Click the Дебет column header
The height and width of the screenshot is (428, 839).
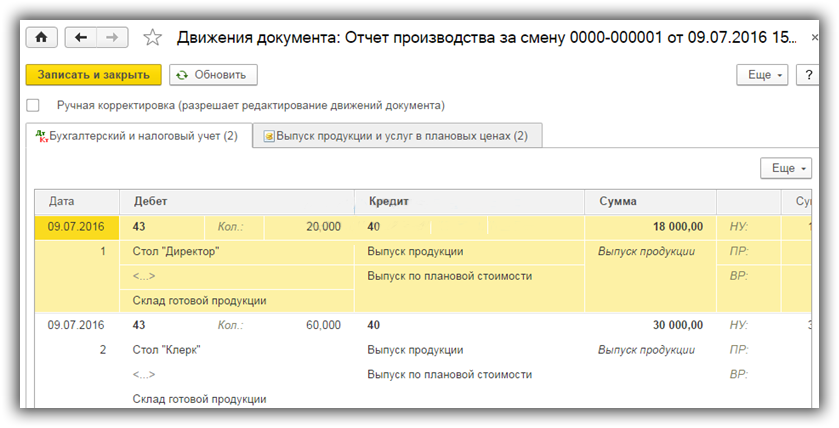click(x=150, y=201)
